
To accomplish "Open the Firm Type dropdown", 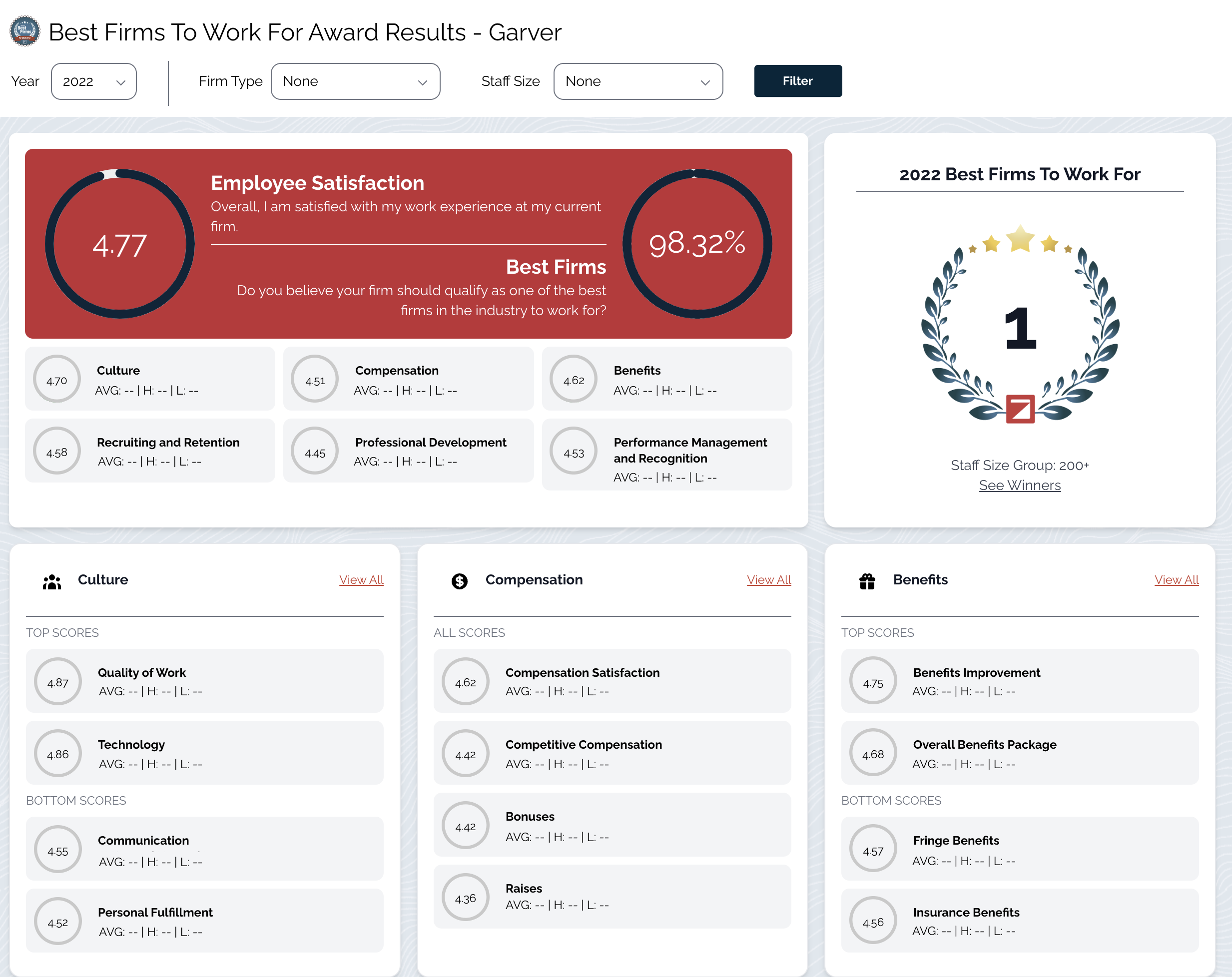I will (x=355, y=81).
